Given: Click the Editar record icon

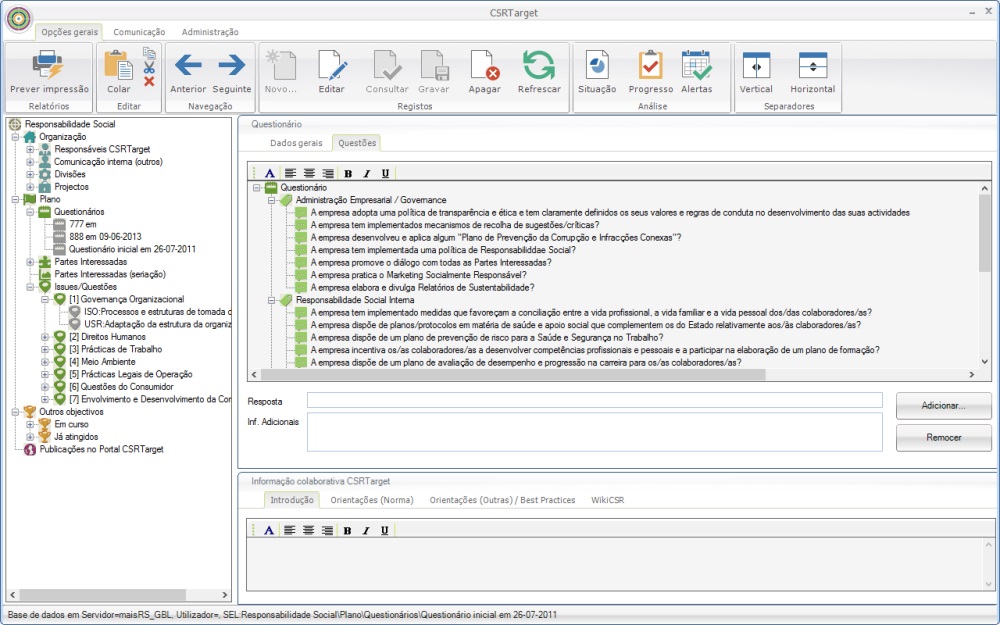Looking at the screenshot, I should click(332, 66).
